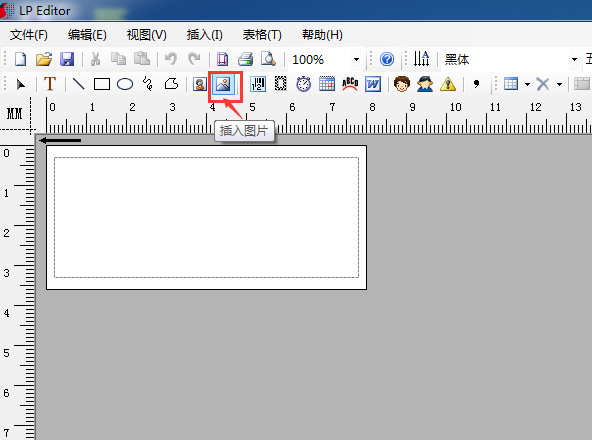
Task: Click the blue X delete table icon
Action: pos(543,84)
